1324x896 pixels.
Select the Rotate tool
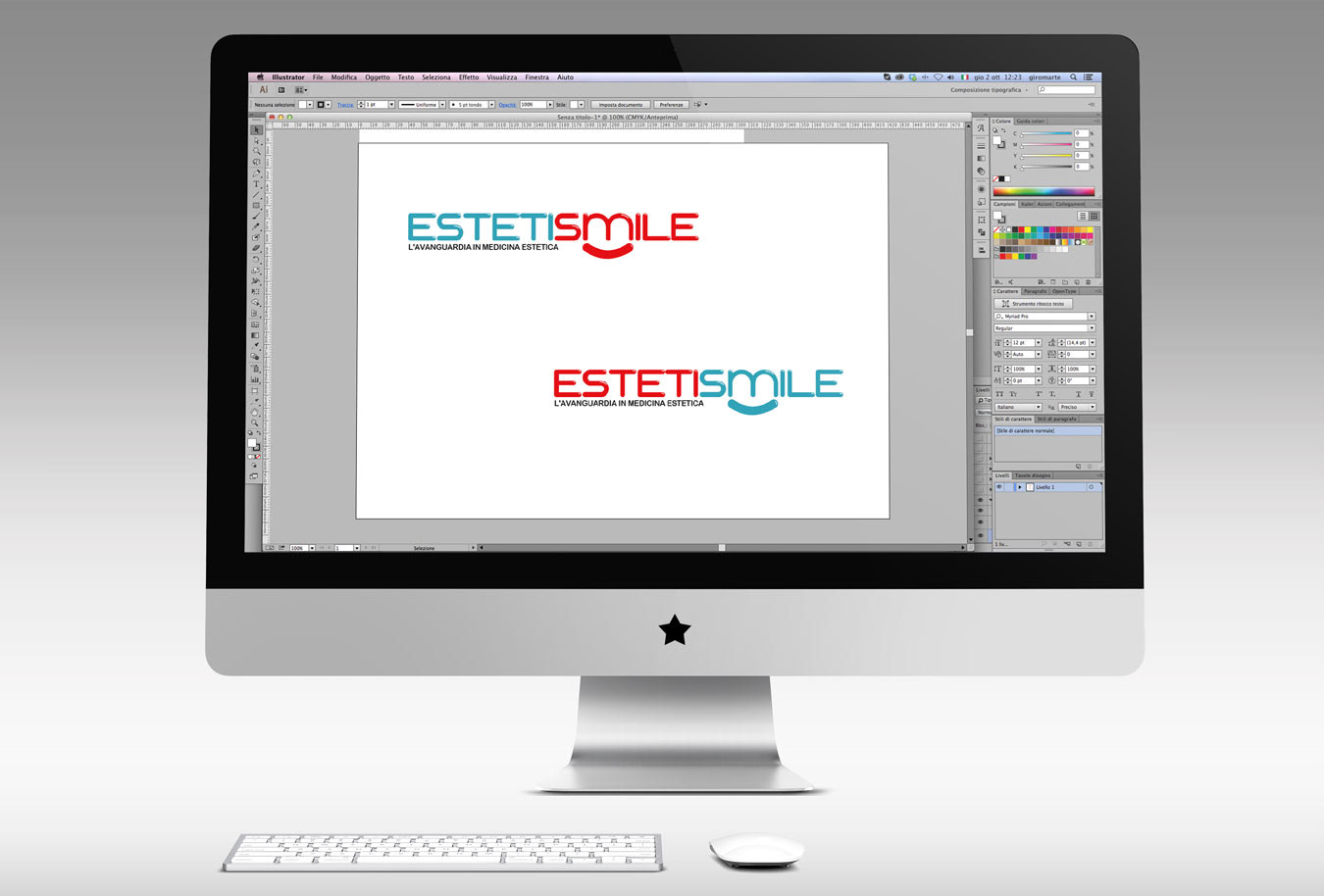[256, 259]
